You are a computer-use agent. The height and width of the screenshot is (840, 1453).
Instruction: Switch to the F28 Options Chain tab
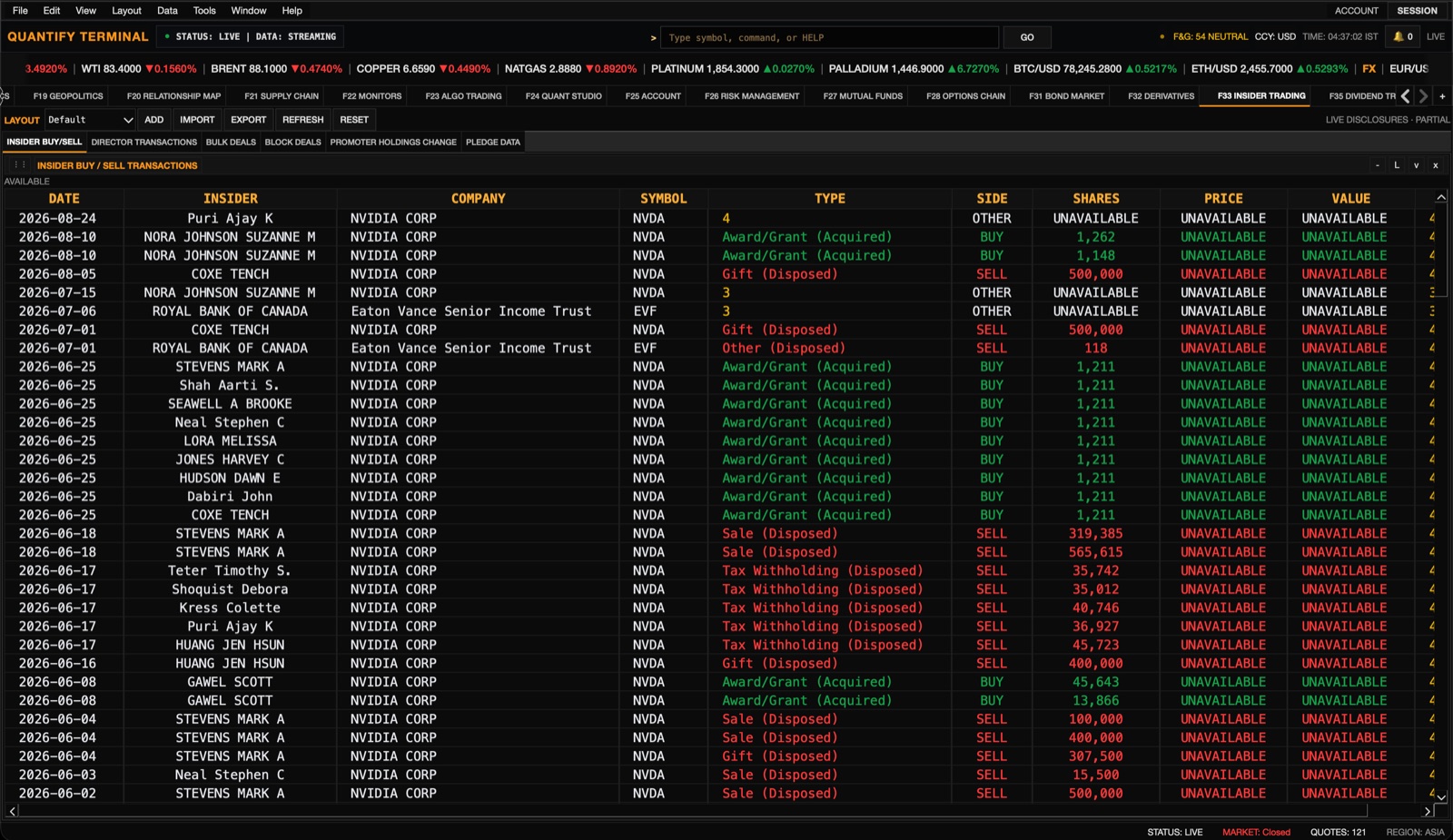tap(965, 96)
